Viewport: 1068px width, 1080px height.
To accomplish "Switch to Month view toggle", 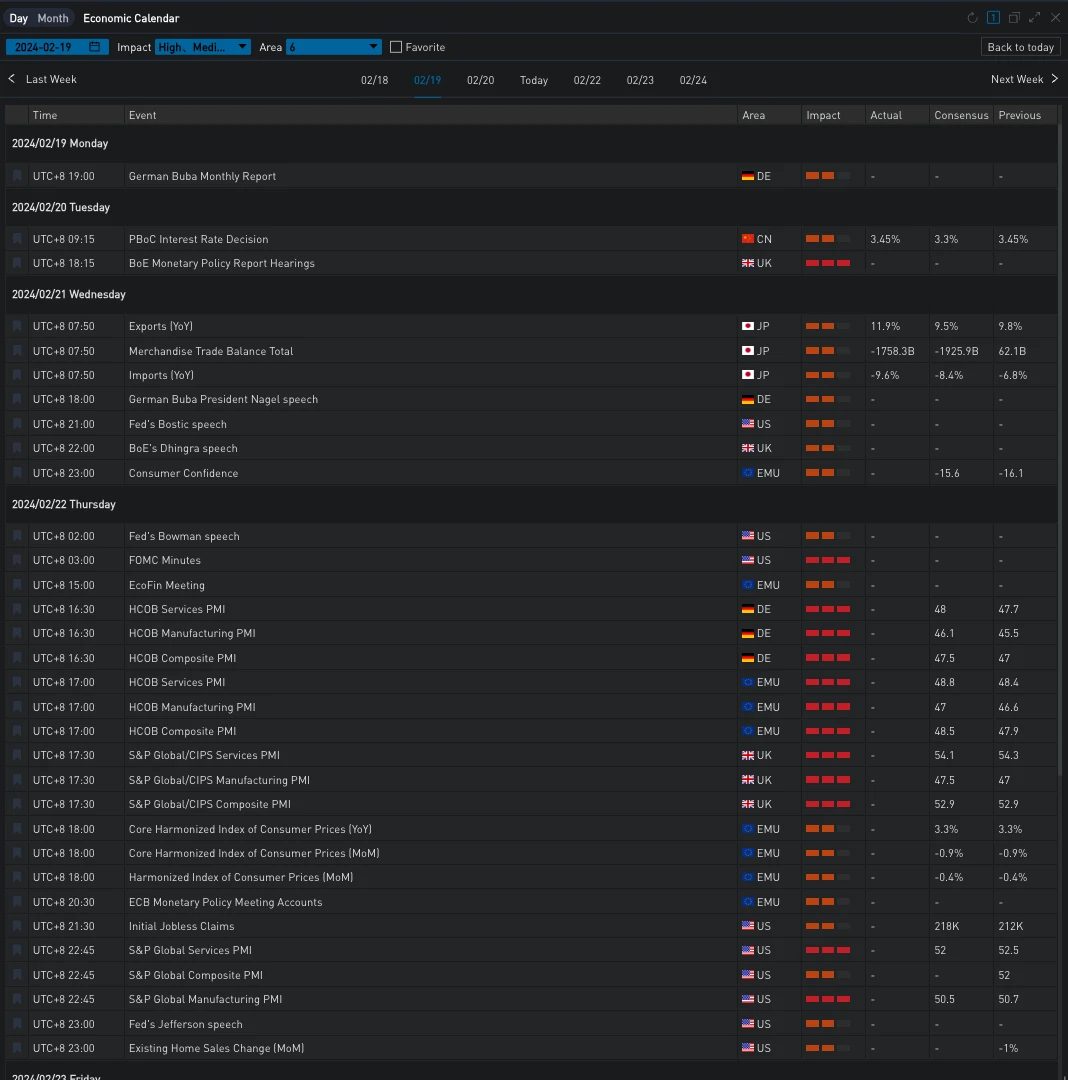I will coord(53,18).
